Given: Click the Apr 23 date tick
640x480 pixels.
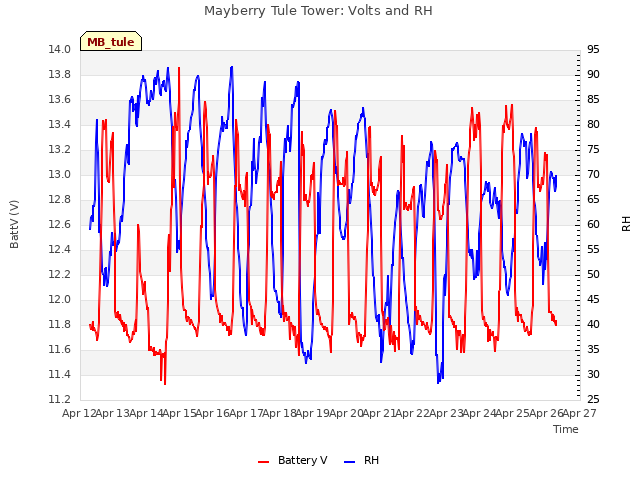Looking at the screenshot, I should (446, 413).
